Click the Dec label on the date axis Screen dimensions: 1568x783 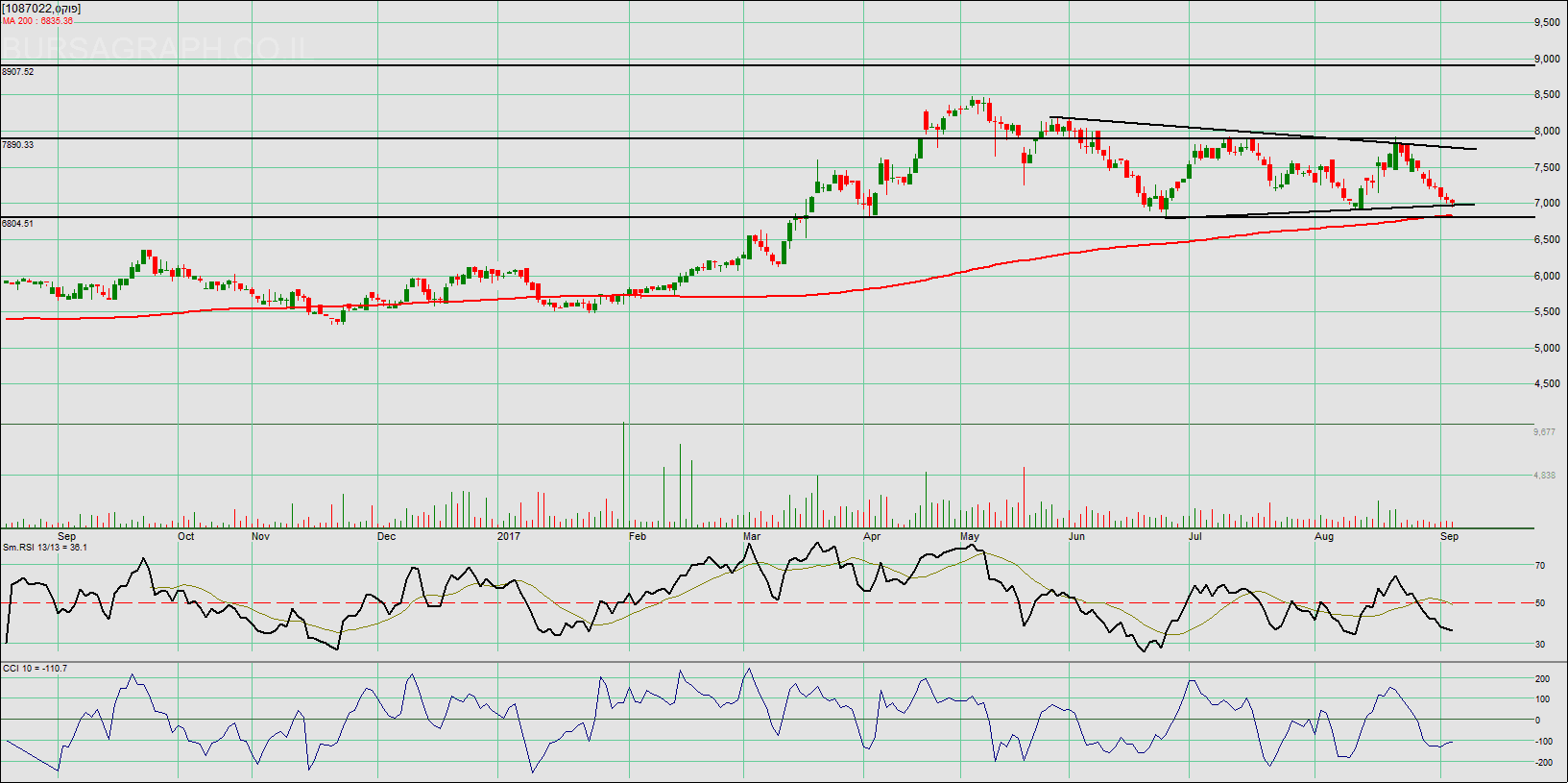[x=386, y=536]
